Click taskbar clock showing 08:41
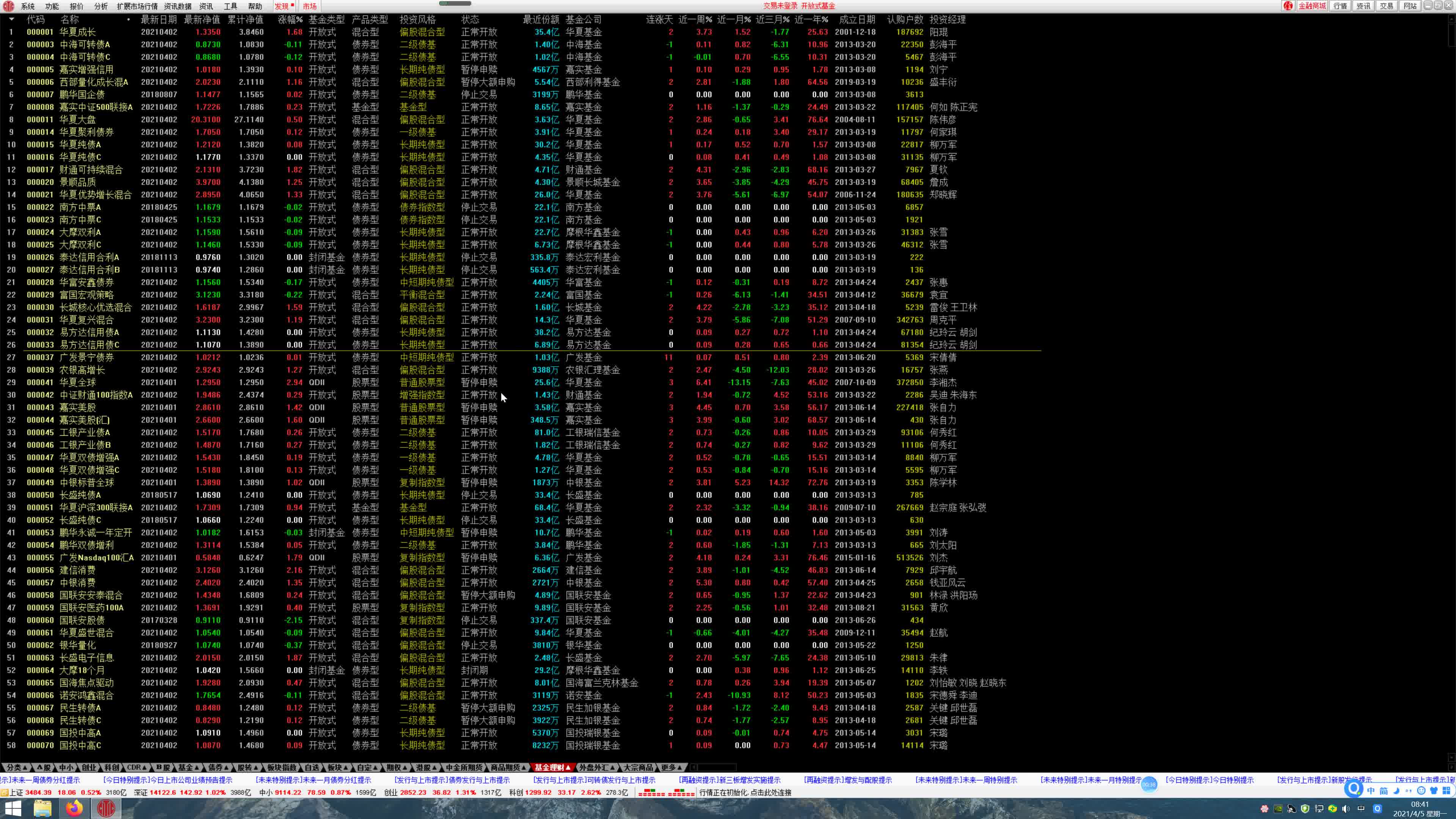Viewport: 1456px width, 819px height. 1420,809
